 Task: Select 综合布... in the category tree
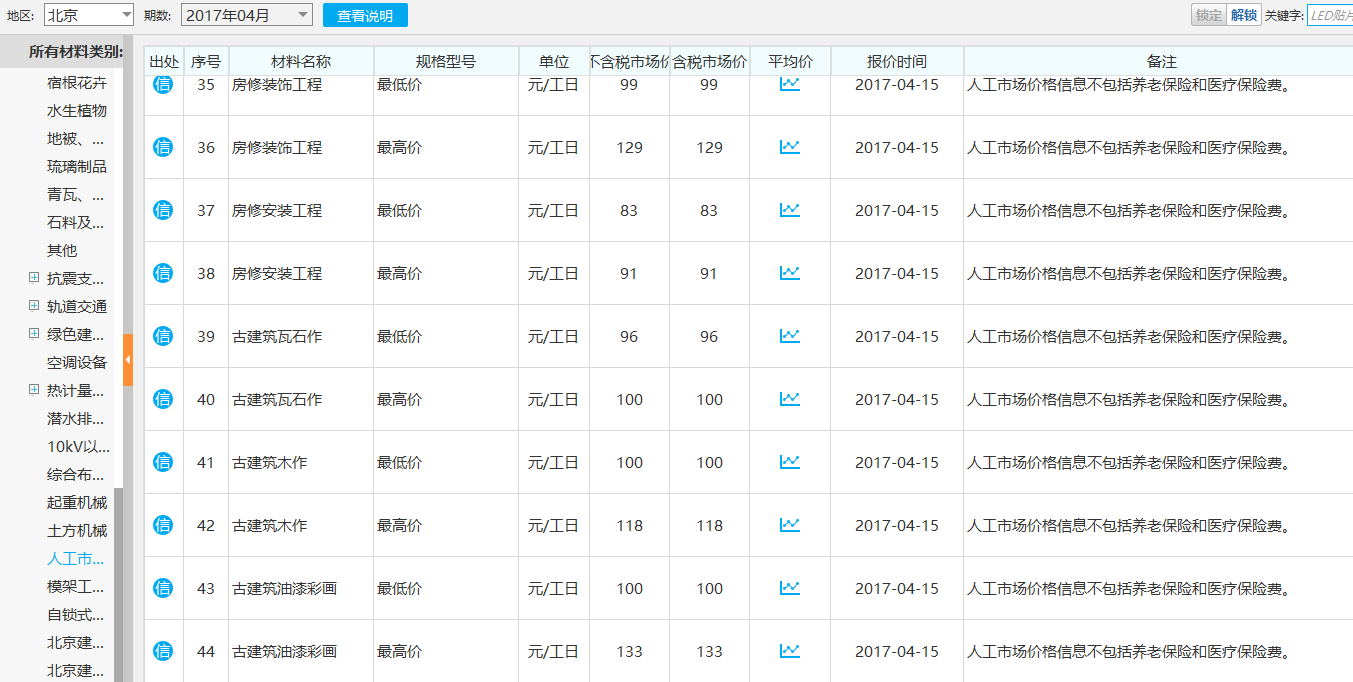coord(76,474)
